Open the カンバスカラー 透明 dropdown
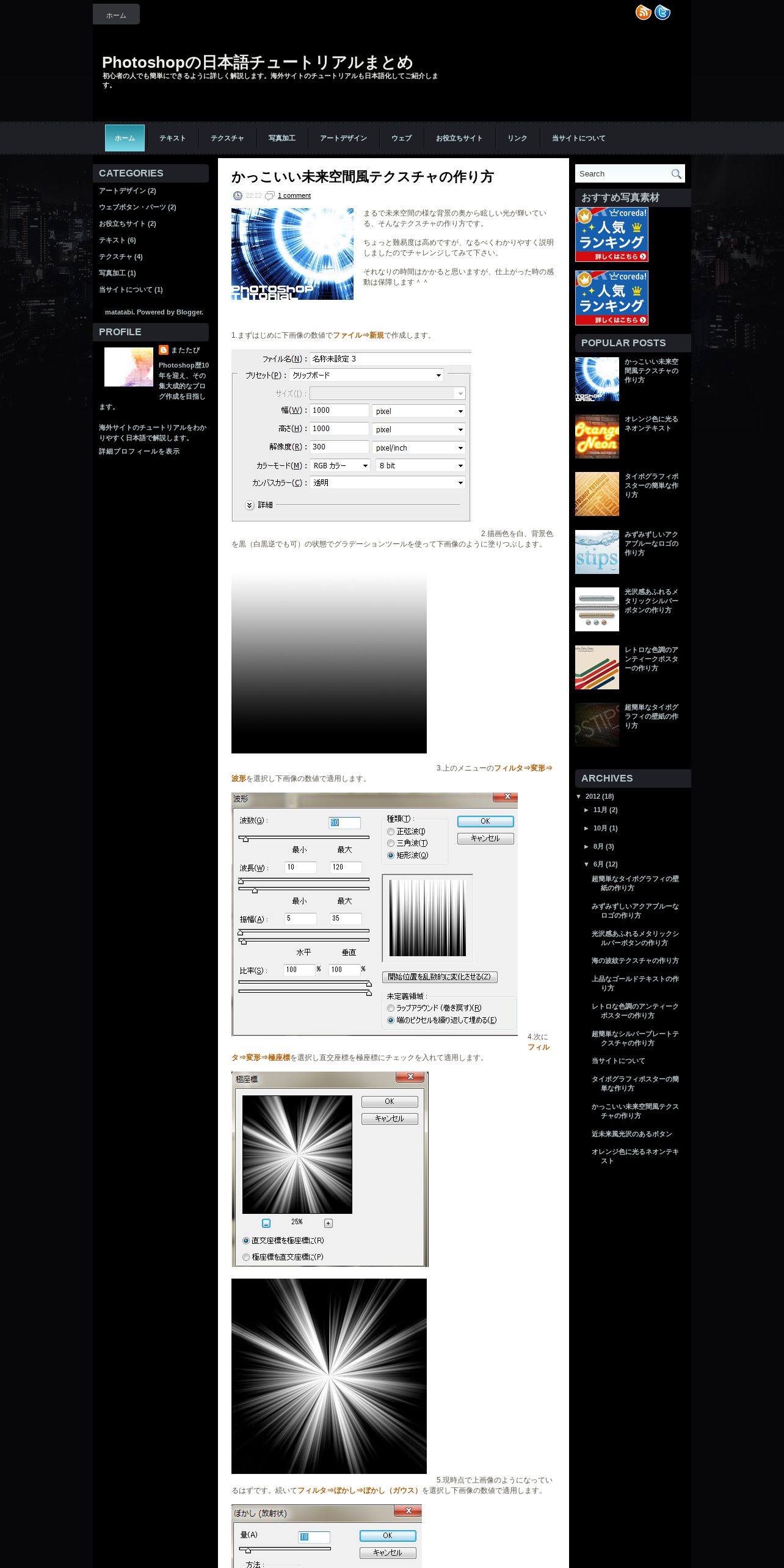This screenshot has height=1568, width=784. [388, 482]
